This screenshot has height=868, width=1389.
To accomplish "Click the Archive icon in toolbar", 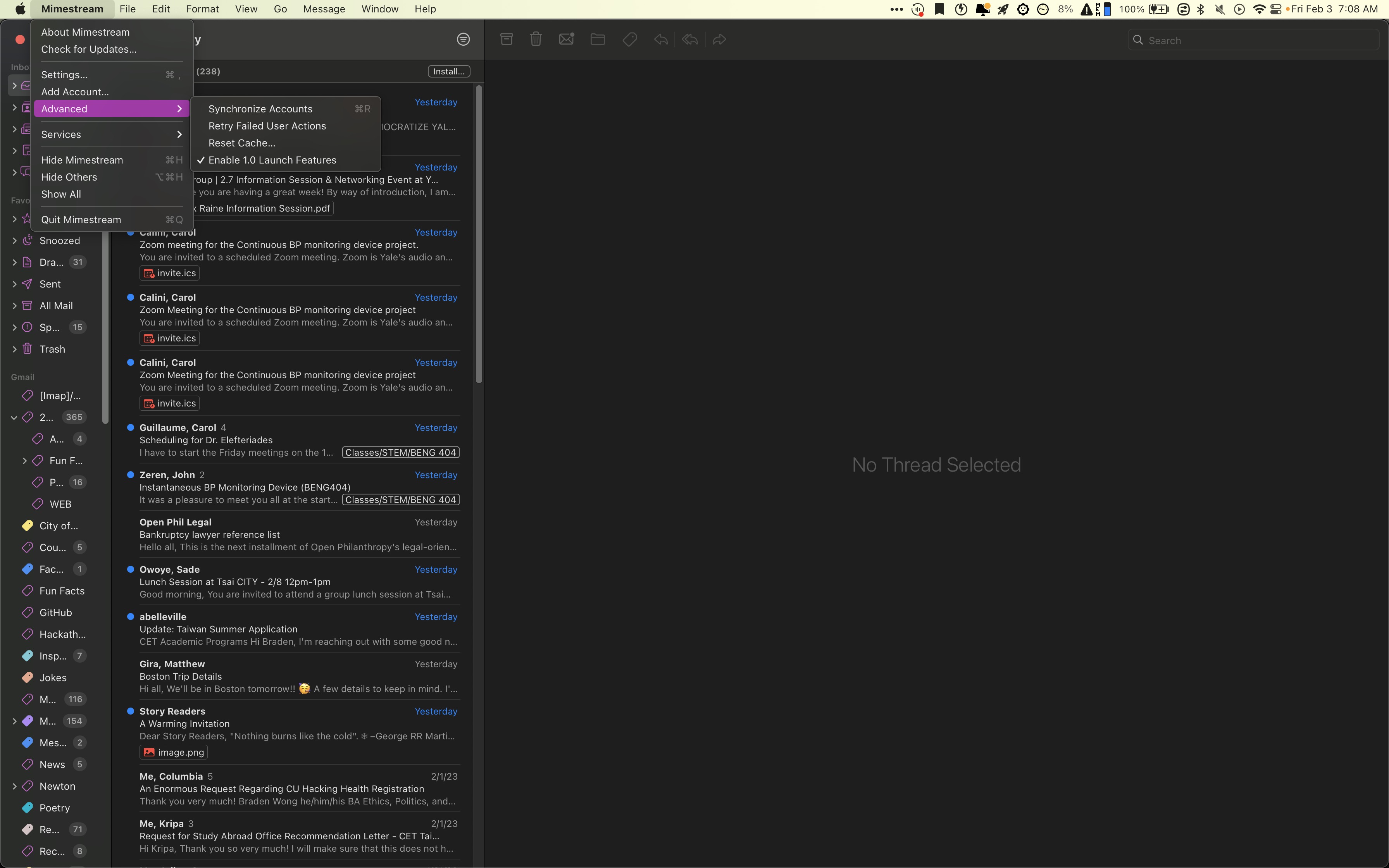I will pos(506,39).
